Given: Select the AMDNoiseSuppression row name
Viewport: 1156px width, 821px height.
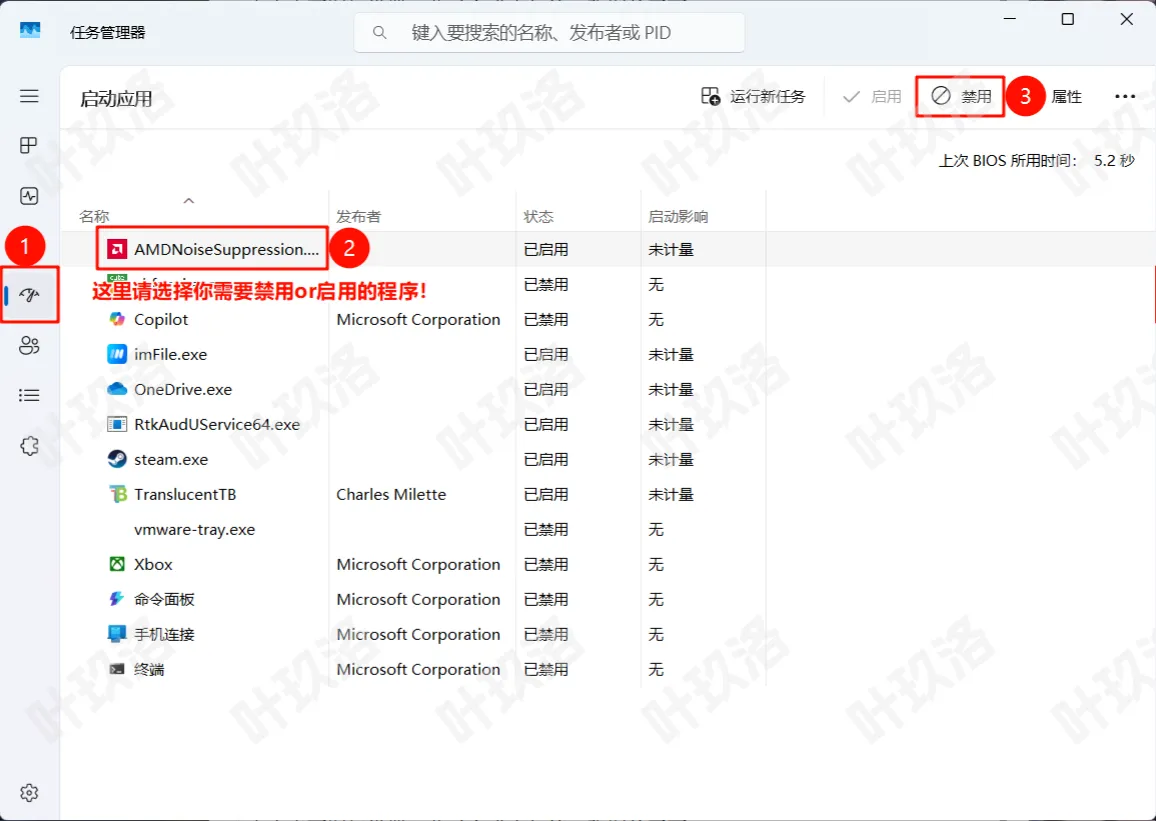Looking at the screenshot, I should tap(226, 249).
